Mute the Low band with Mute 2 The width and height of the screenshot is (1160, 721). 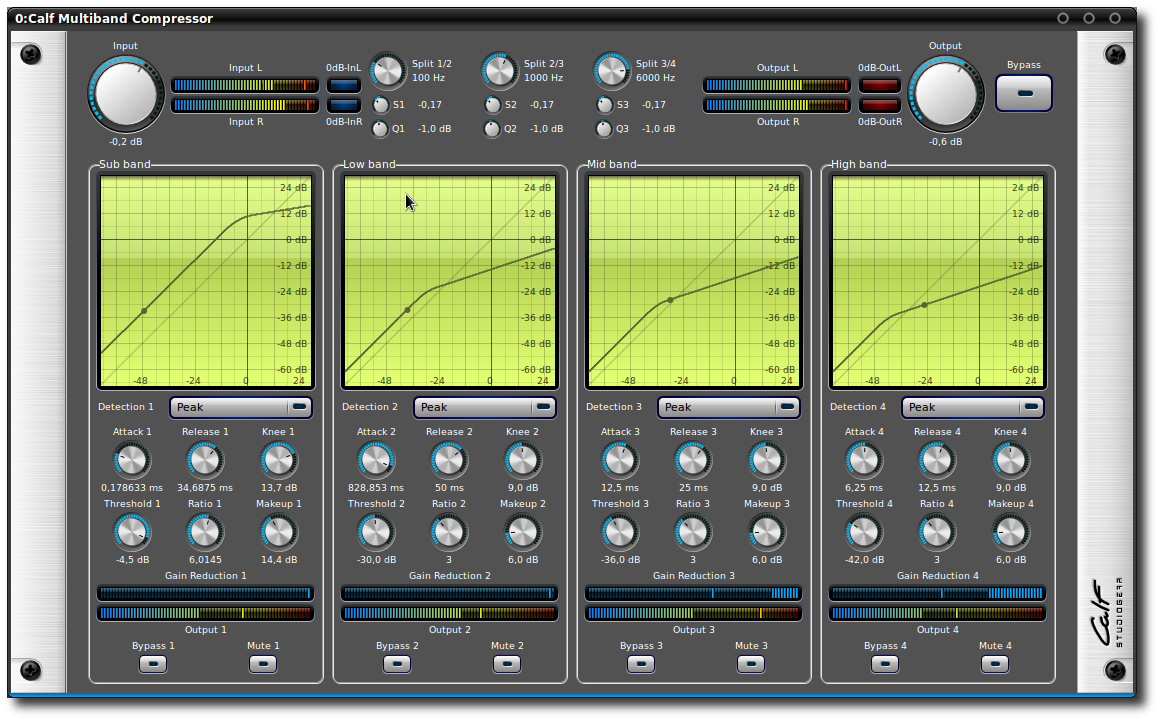506,663
